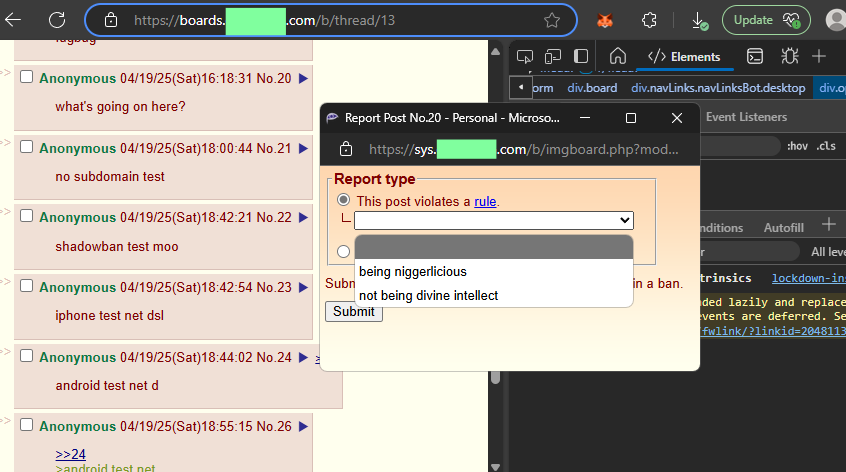Activate DevTools inspect element picker
Screen dimensions: 846x472
527,56
